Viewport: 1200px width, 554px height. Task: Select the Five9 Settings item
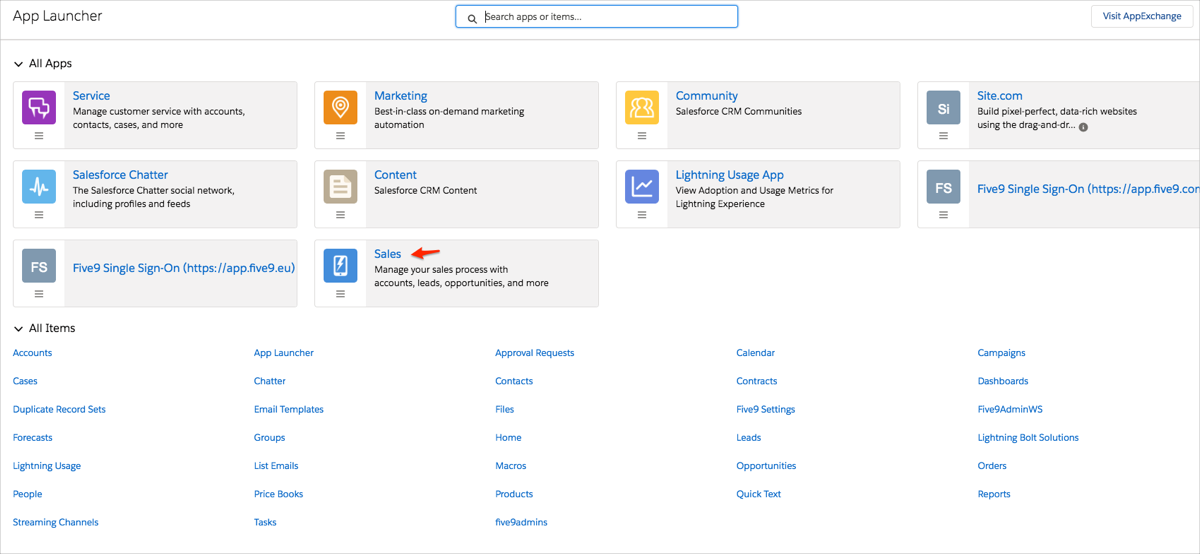[x=765, y=409]
